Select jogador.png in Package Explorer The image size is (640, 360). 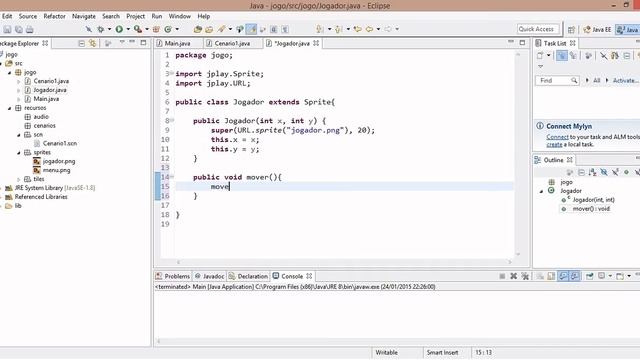pyautogui.click(x=59, y=162)
